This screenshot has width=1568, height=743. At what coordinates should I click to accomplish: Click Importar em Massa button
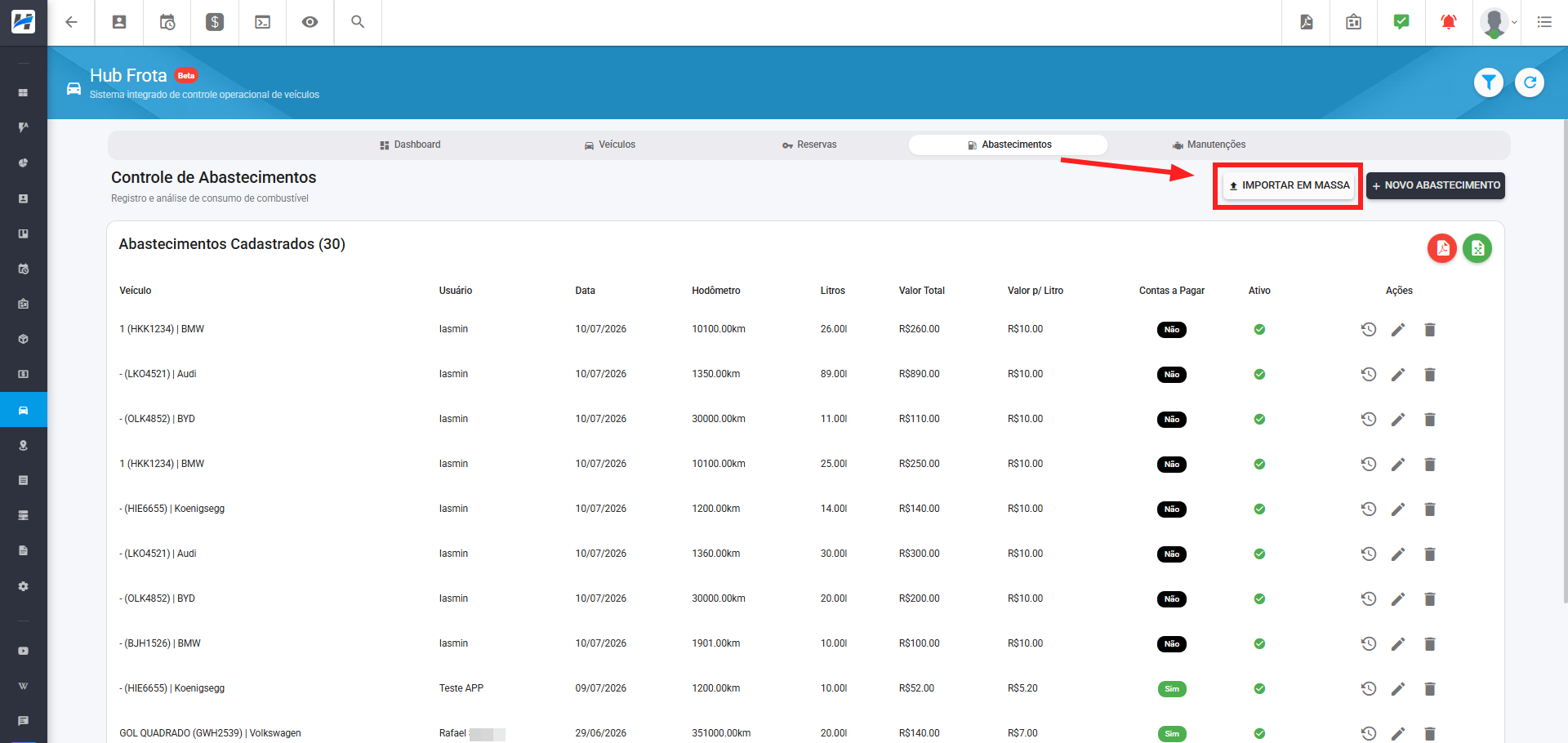(x=1289, y=185)
